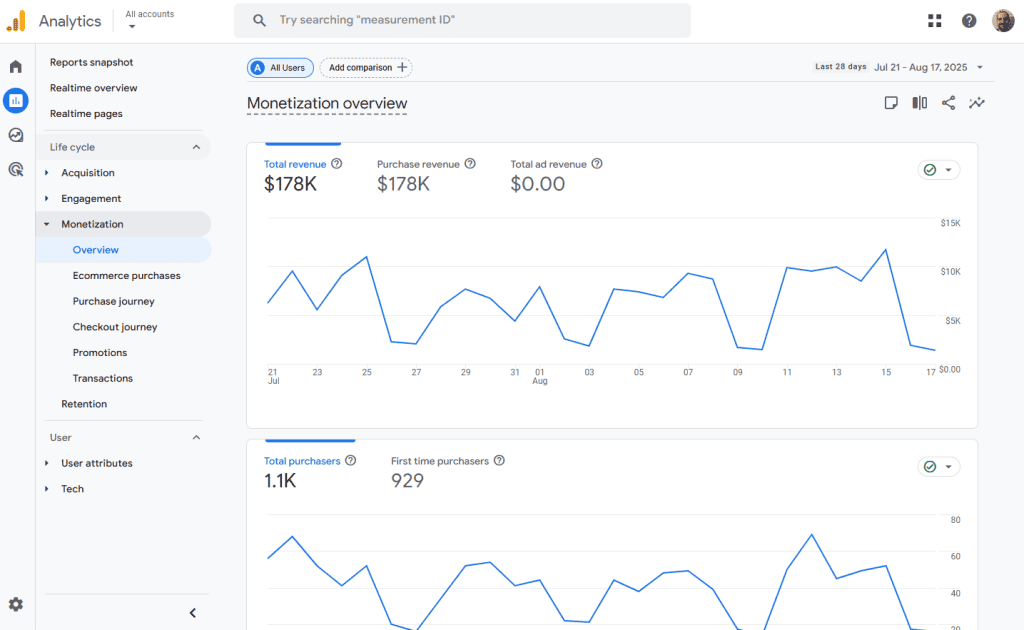Open the Home icon in left rail
This screenshot has width=1024, height=630.
click(15, 67)
